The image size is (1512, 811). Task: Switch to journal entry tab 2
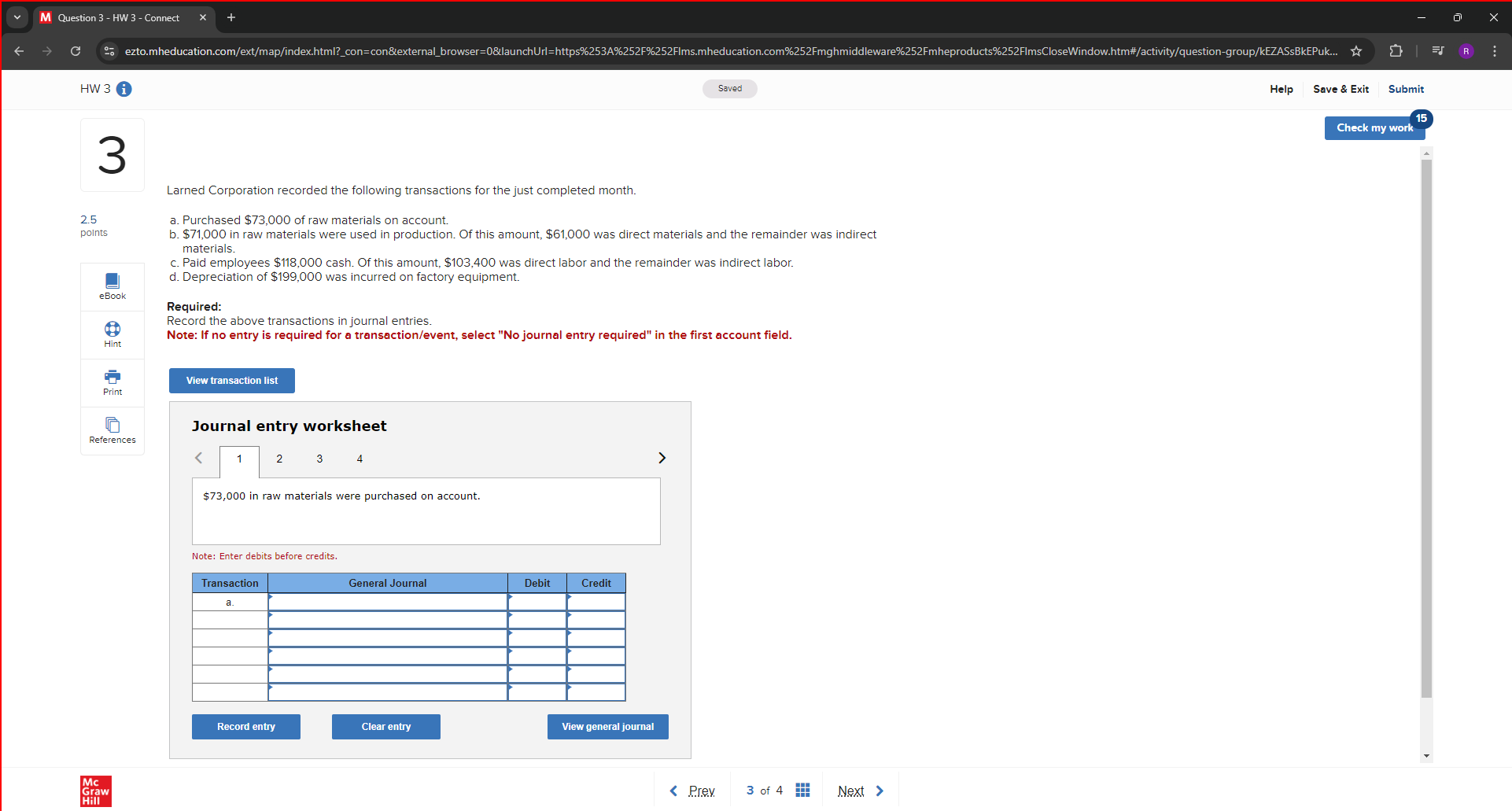pos(279,459)
